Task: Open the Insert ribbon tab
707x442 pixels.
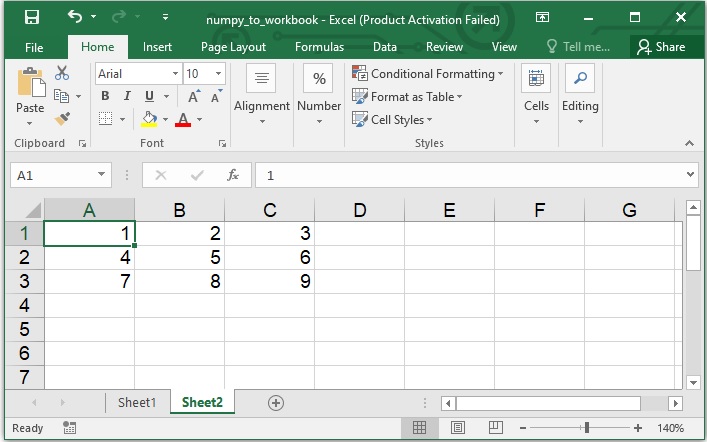Action: click(157, 47)
